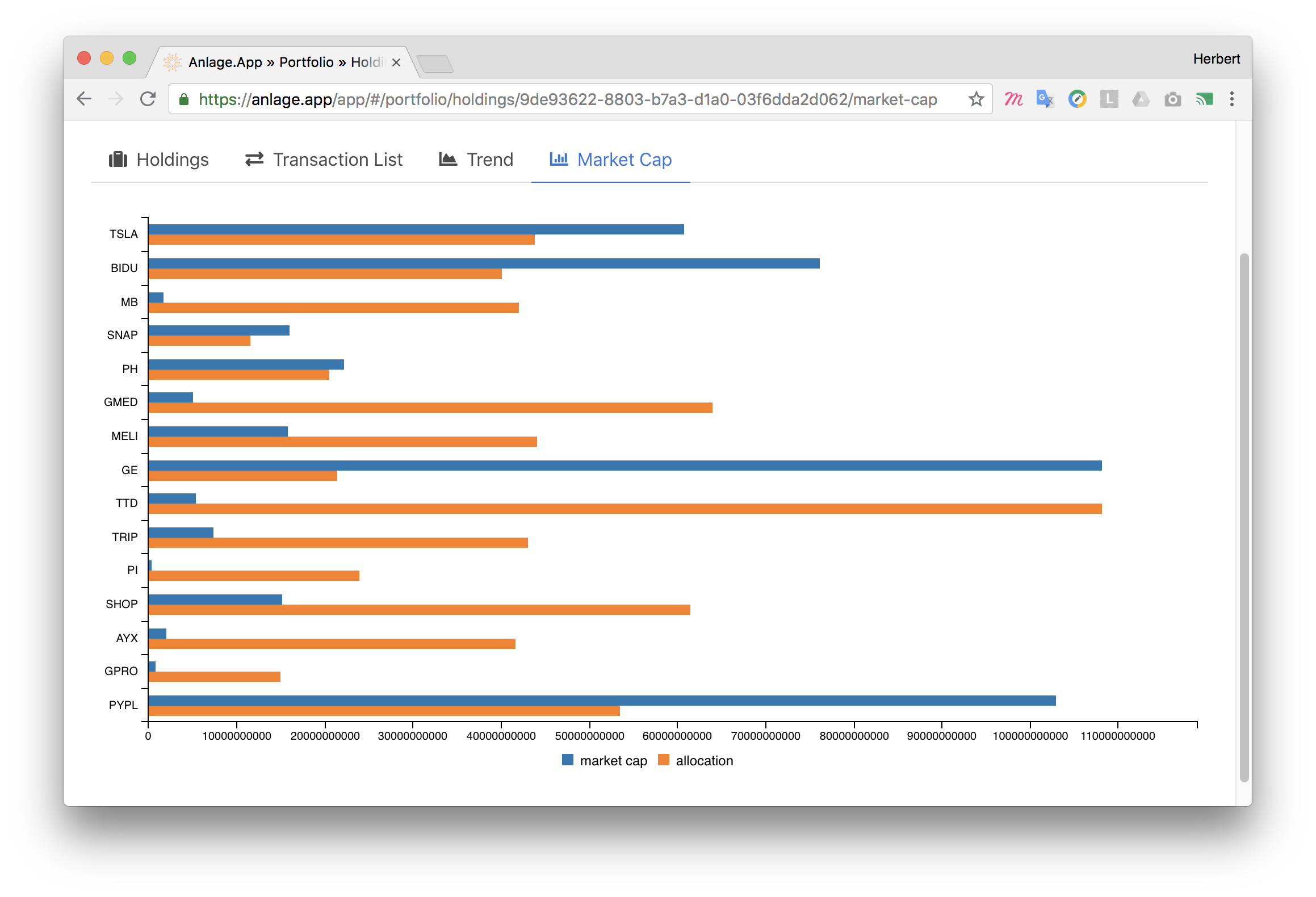Open the Transaction List tab
The height and width of the screenshot is (897, 1316).
[x=324, y=160]
